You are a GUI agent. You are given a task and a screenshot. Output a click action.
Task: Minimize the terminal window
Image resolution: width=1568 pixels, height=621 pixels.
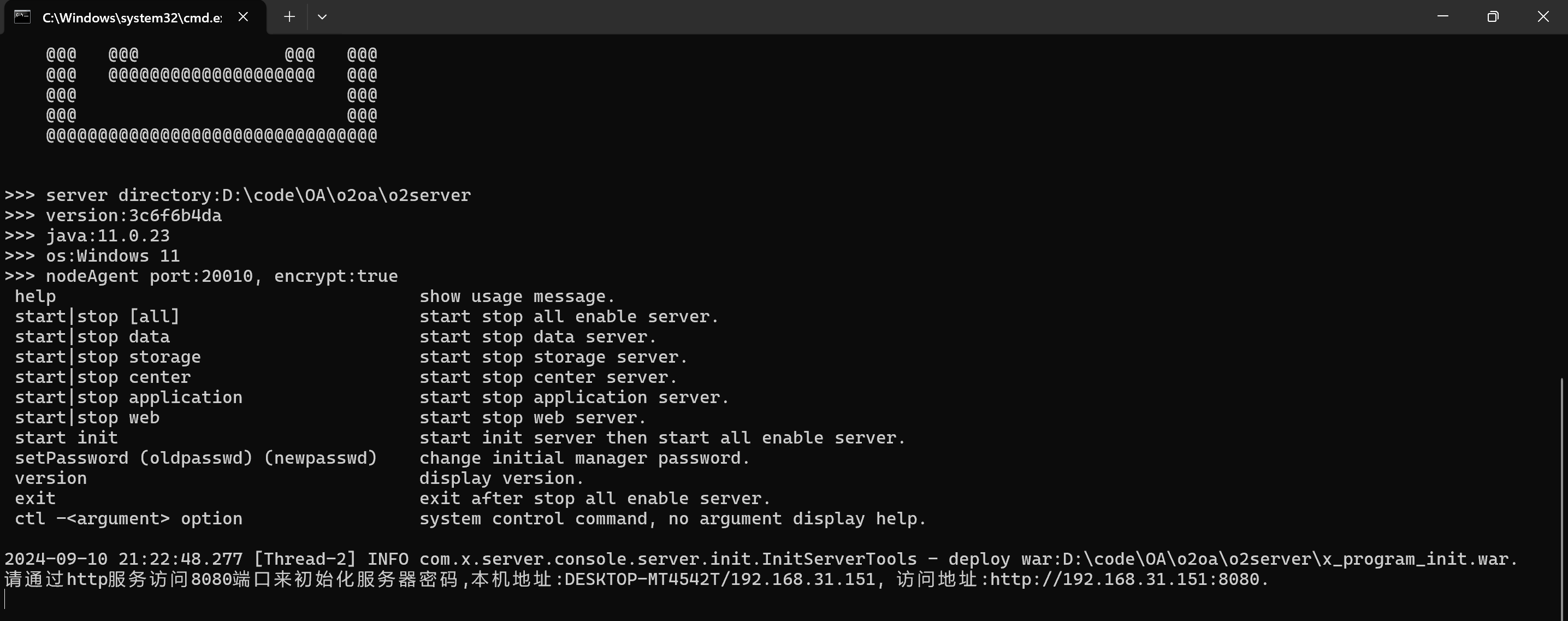1442,16
